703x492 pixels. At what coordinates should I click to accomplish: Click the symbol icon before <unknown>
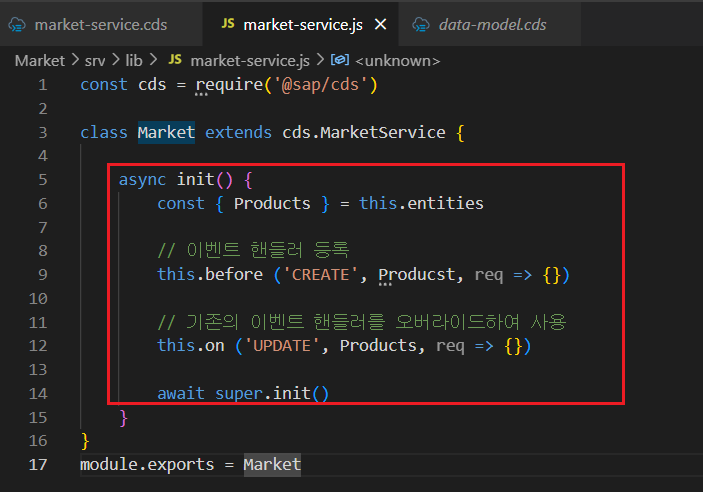340,60
